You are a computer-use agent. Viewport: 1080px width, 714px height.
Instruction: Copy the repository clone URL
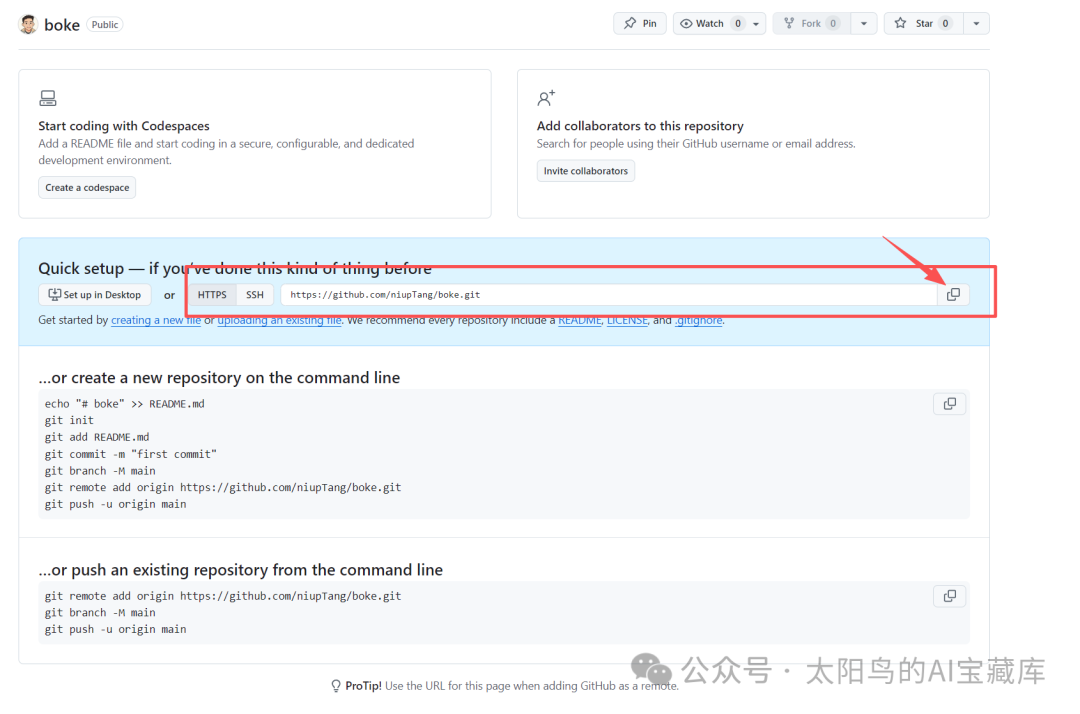[x=953, y=295]
